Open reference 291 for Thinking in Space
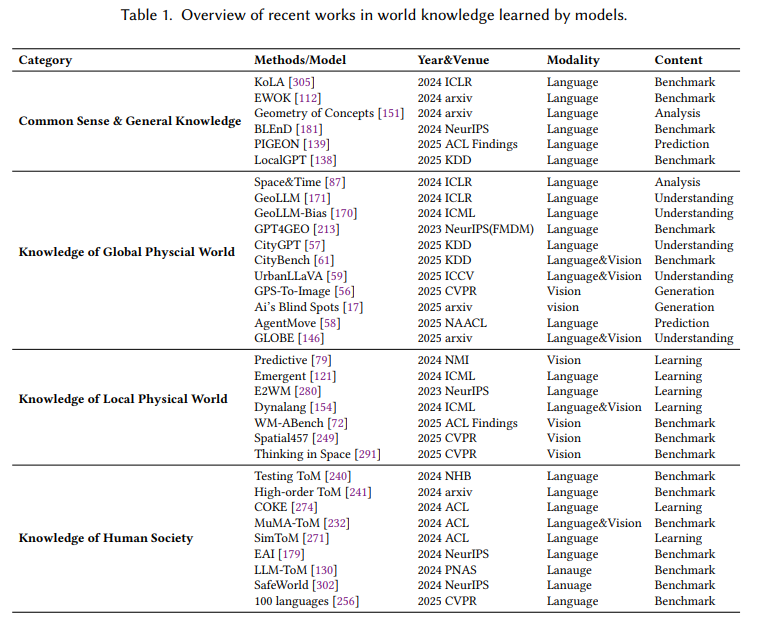 pyautogui.click(x=367, y=454)
